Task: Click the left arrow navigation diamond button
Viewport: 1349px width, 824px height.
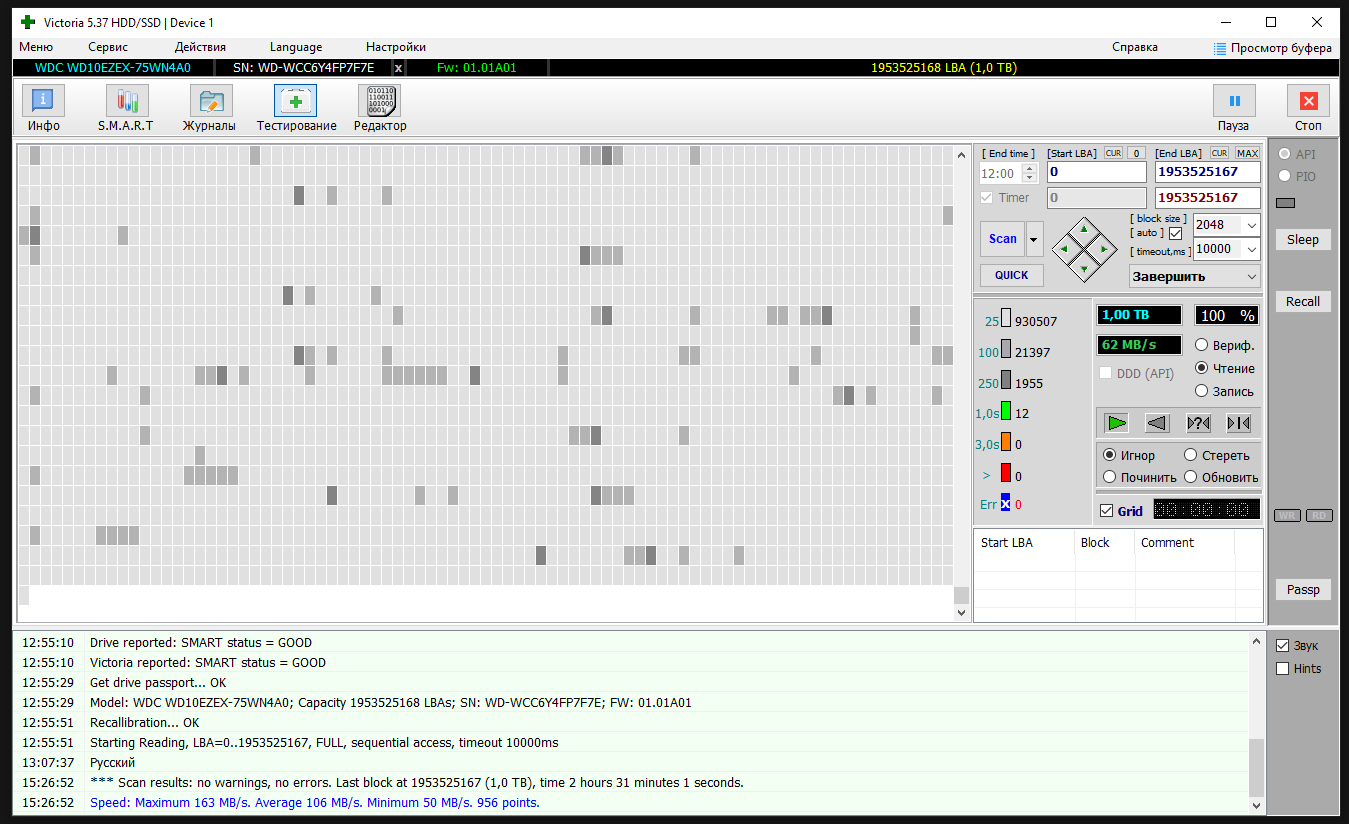Action: 1066,247
